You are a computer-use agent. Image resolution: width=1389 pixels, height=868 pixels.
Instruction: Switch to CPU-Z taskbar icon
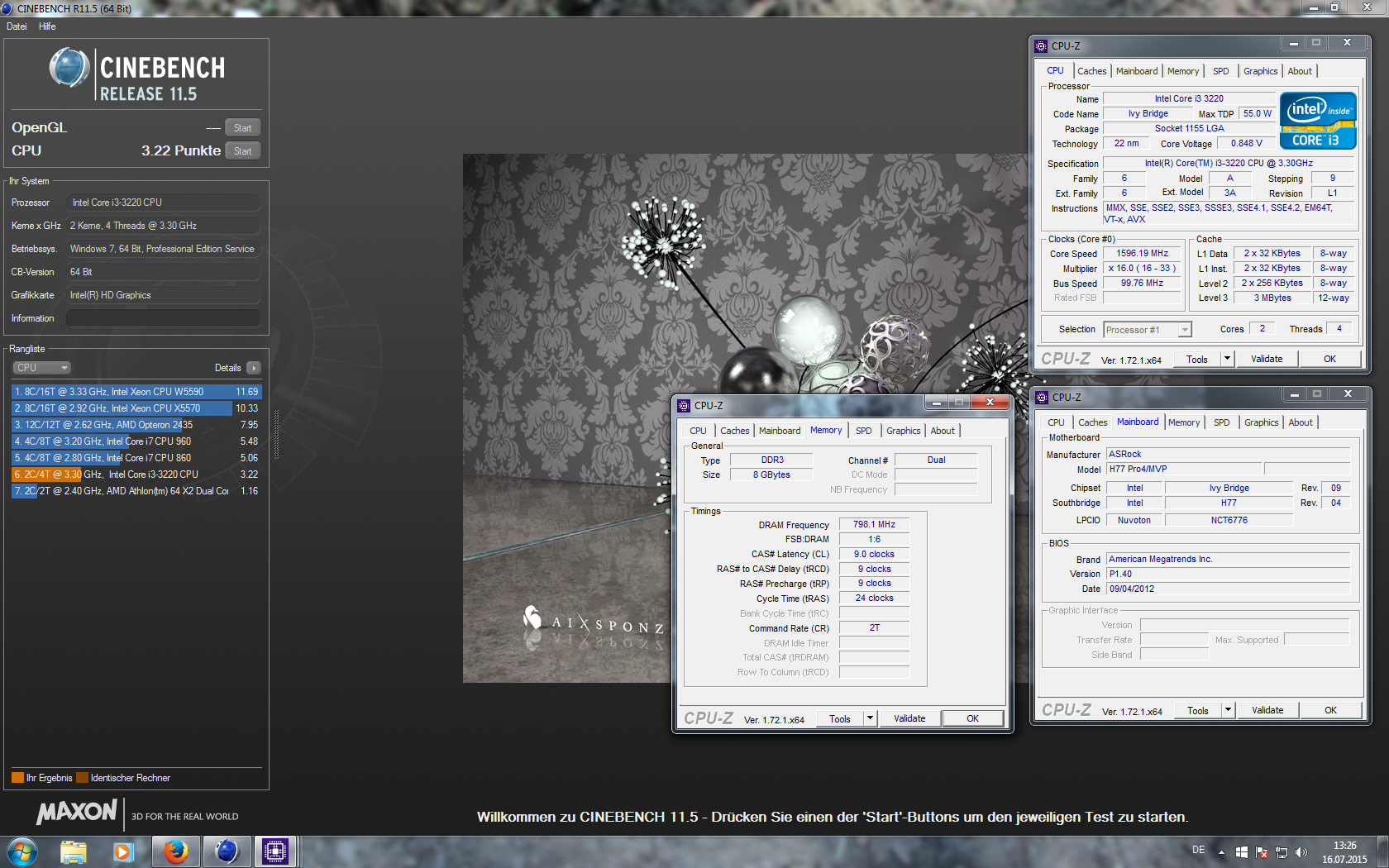[x=275, y=851]
